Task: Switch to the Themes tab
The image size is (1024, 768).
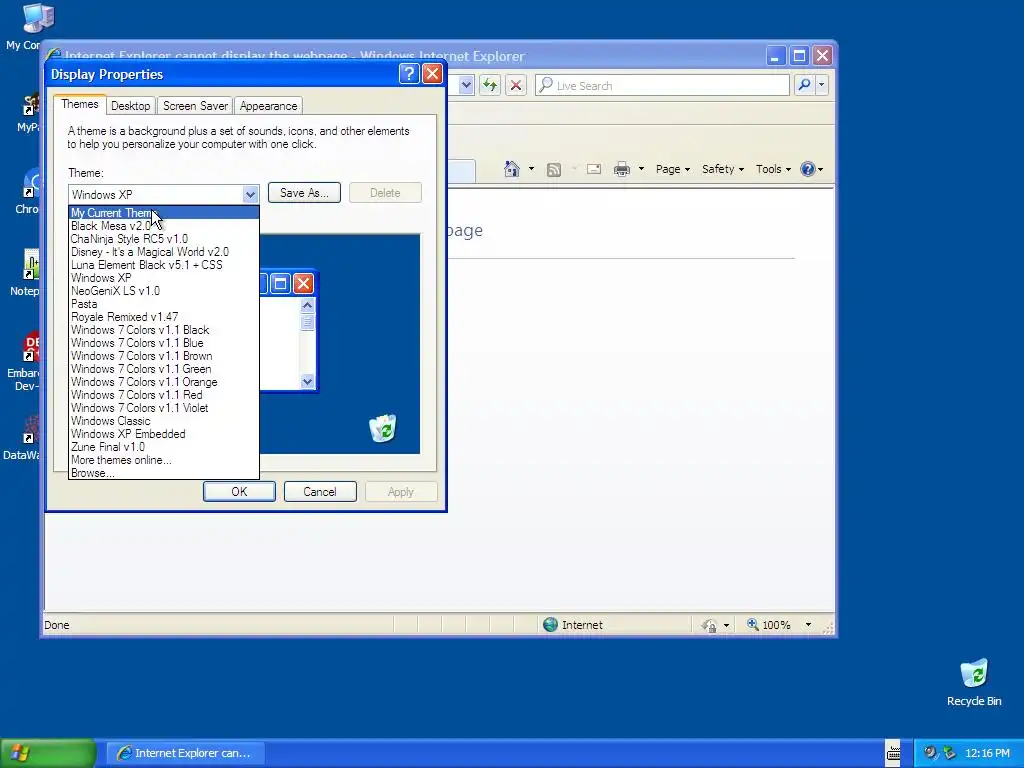Action: tap(80, 104)
